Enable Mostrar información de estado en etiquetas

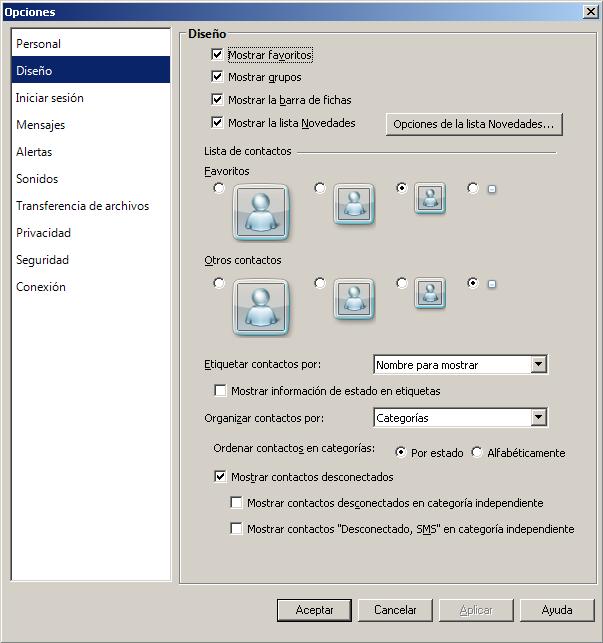(221, 391)
